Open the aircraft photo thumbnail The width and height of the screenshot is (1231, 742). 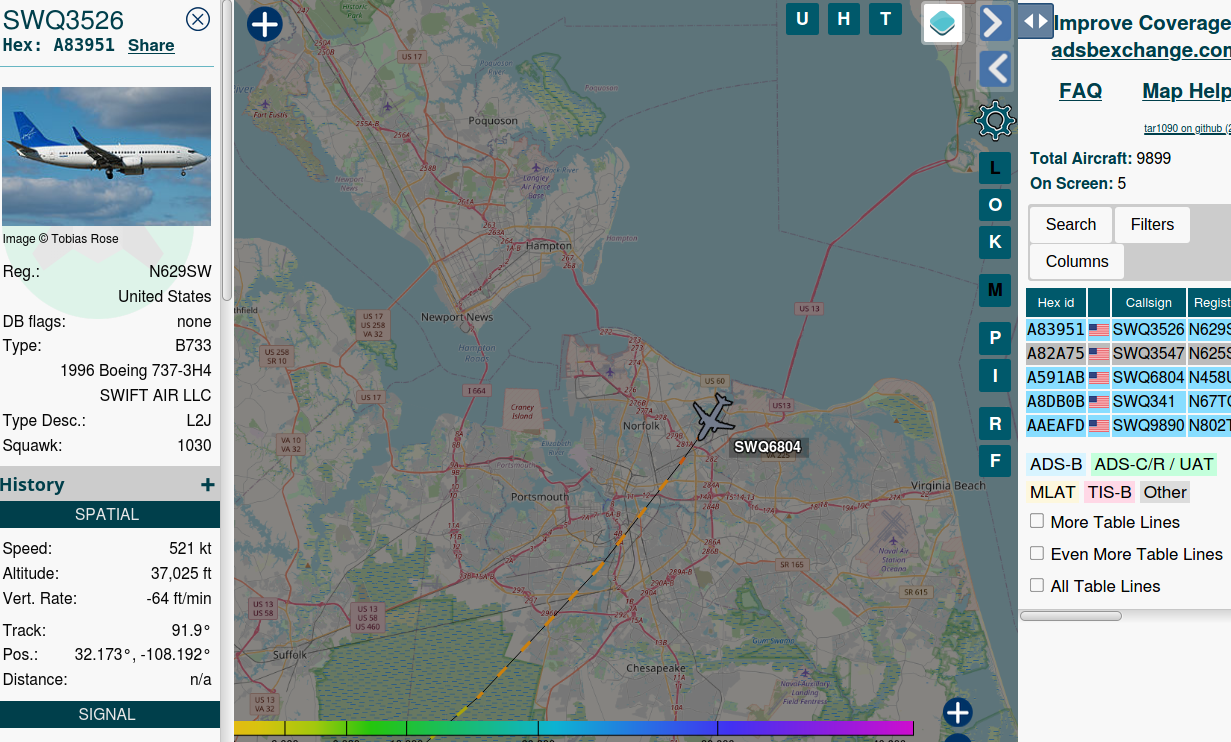(106, 156)
